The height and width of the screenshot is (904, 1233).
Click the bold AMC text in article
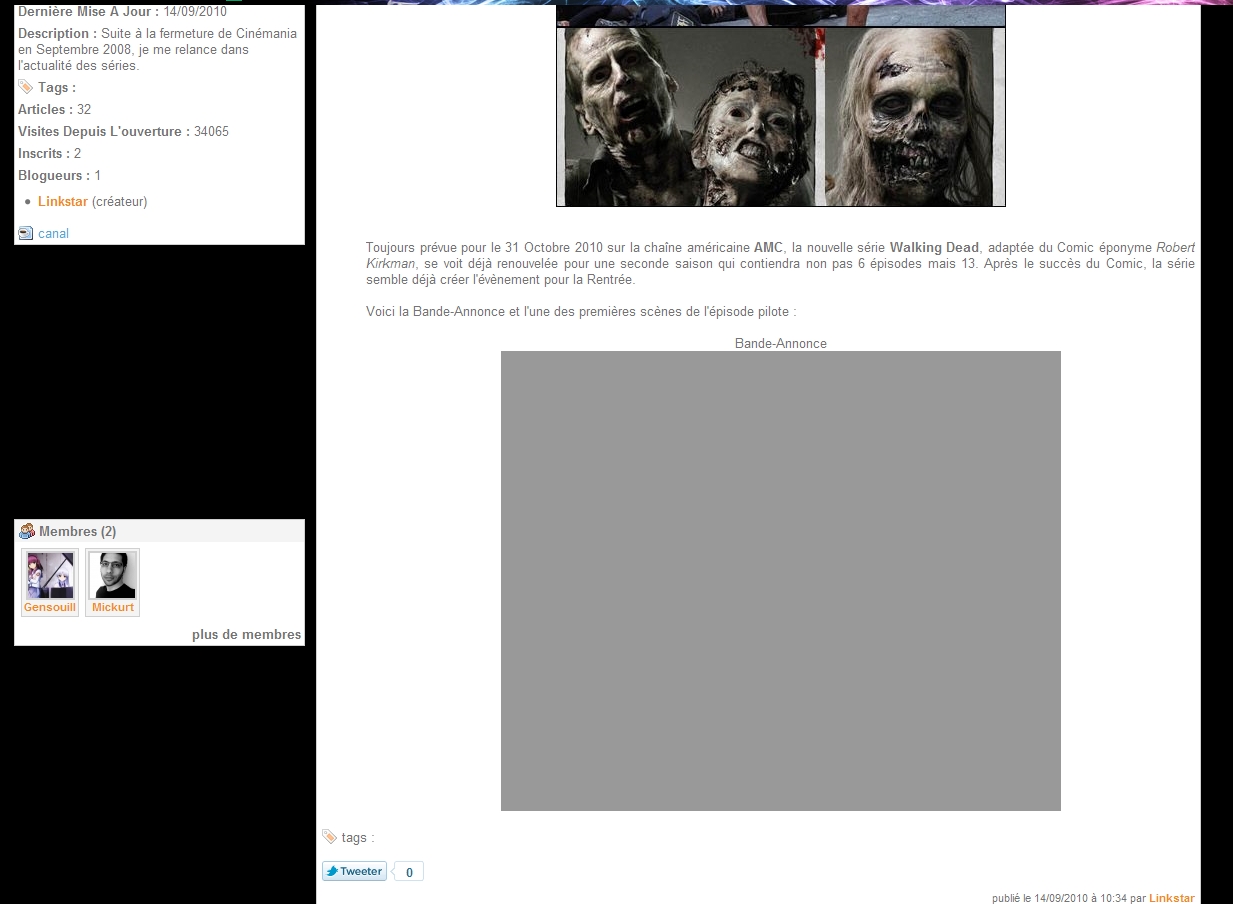[768, 248]
